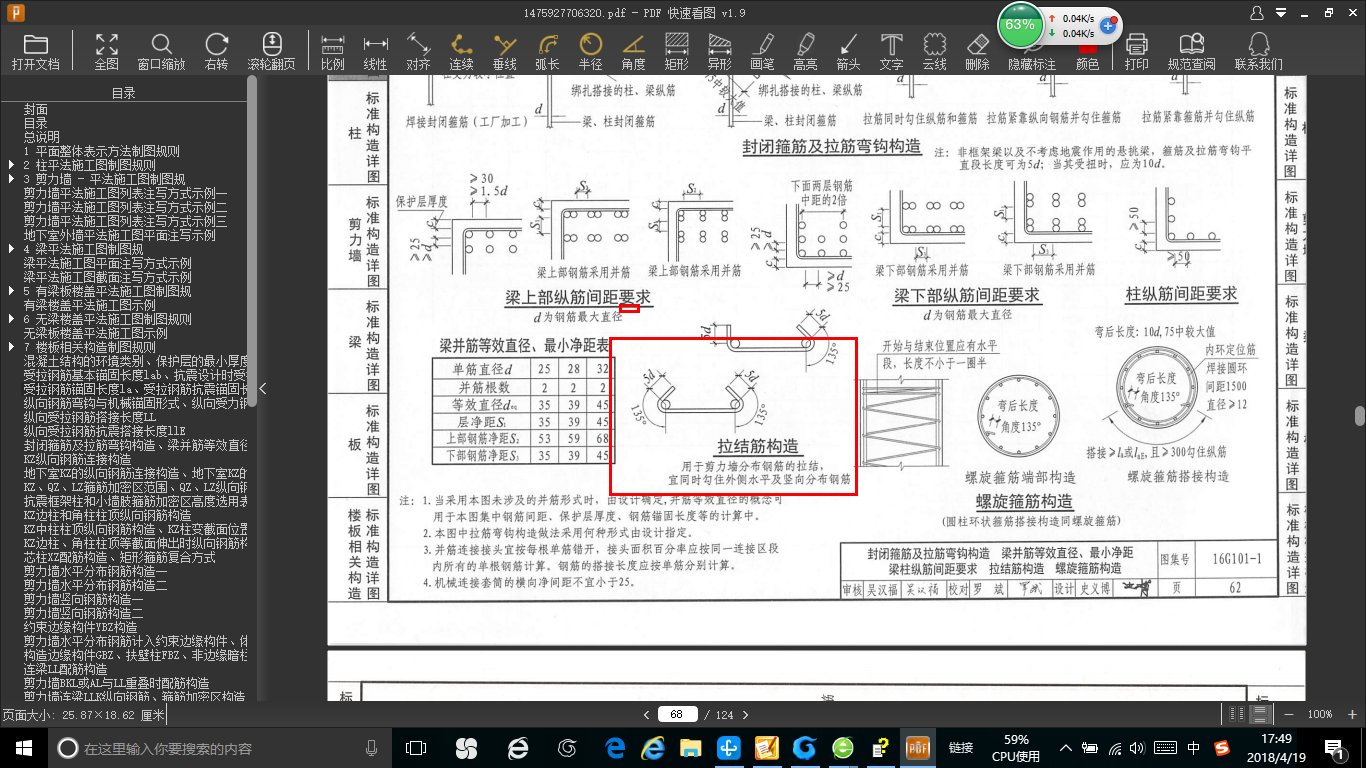Expand the 5 有梁楼盖平法施工图制图规则 bookmark

coord(11,291)
